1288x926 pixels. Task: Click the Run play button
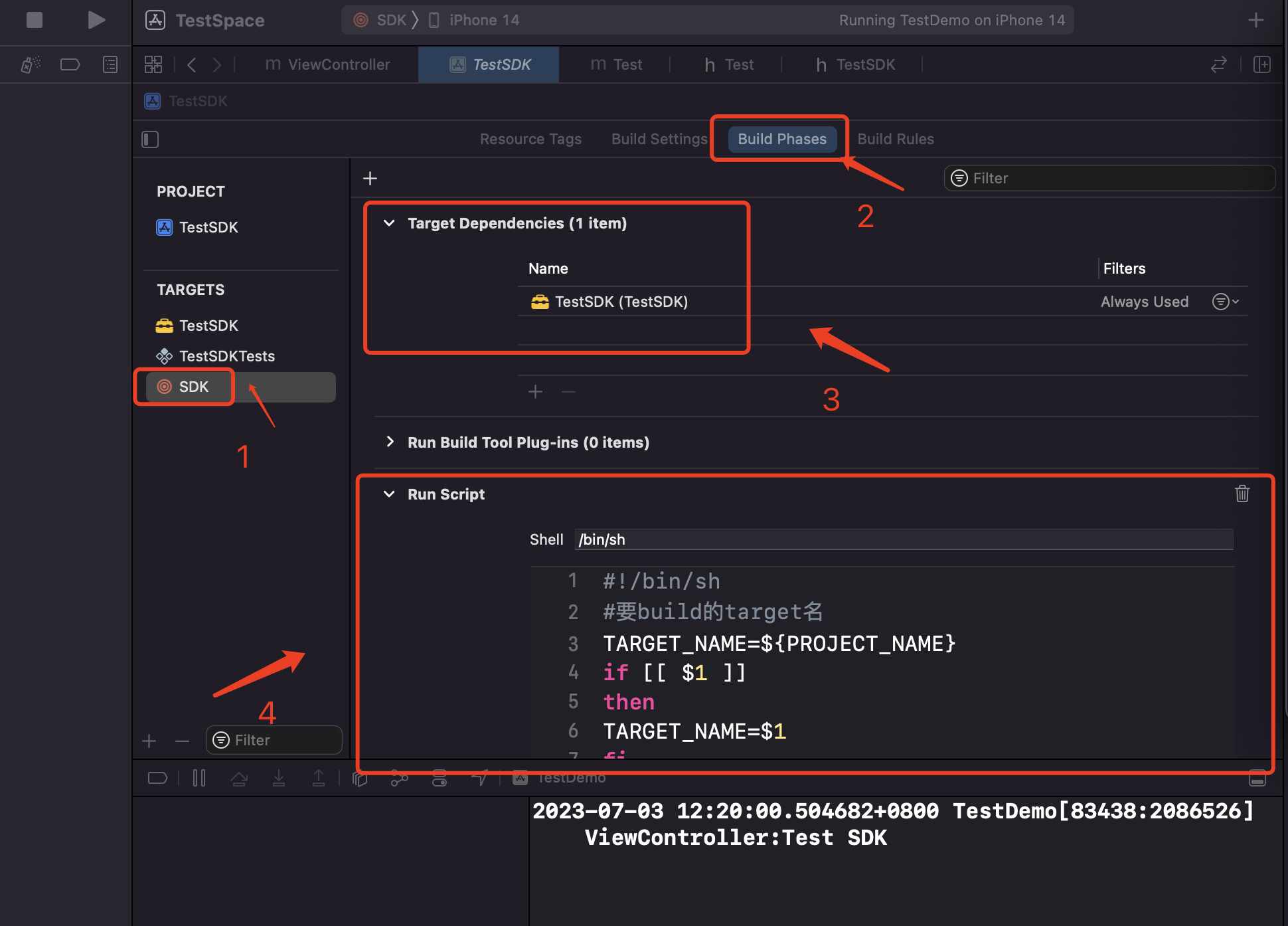[96, 20]
